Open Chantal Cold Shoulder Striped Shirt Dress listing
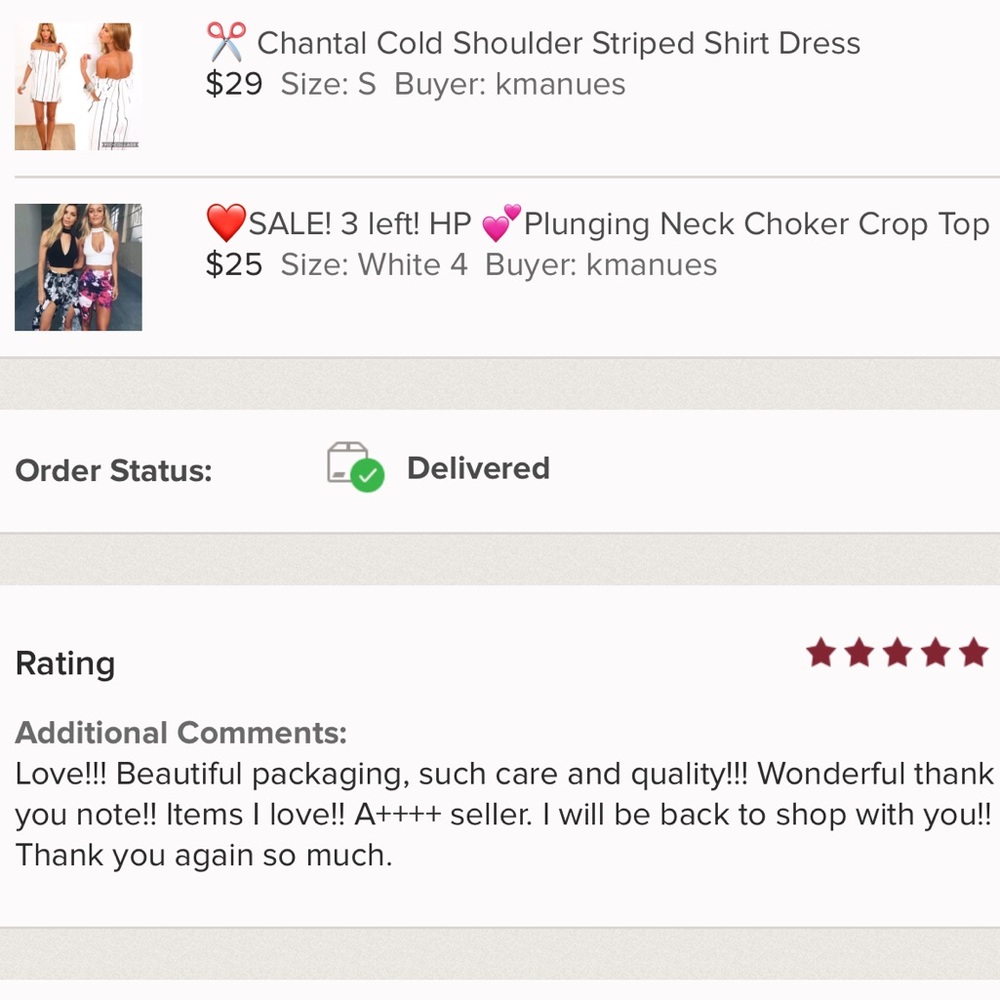Viewport: 1000px width, 1000px height. pos(558,44)
